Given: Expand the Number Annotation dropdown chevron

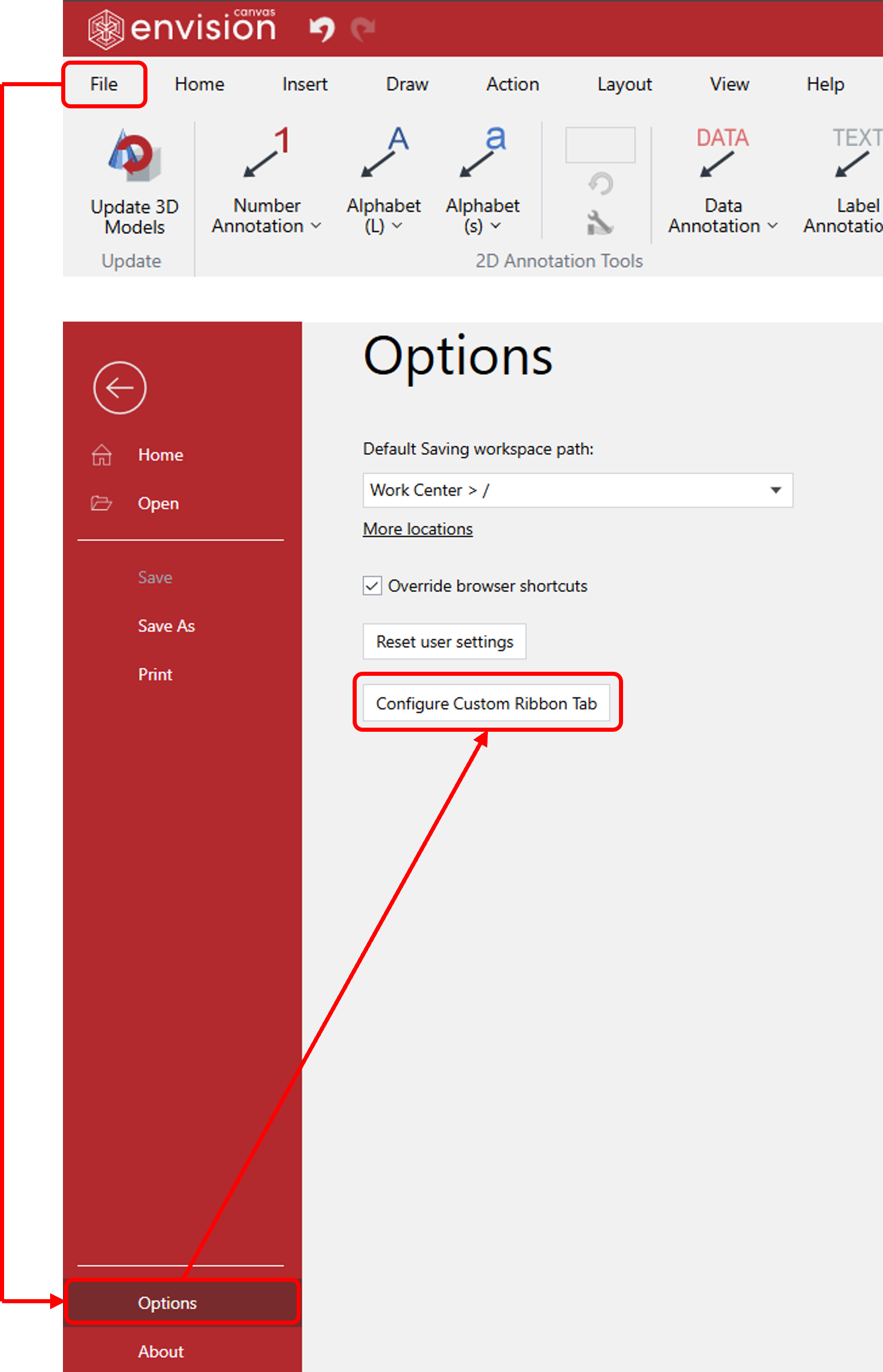Looking at the screenshot, I should 316,226.
